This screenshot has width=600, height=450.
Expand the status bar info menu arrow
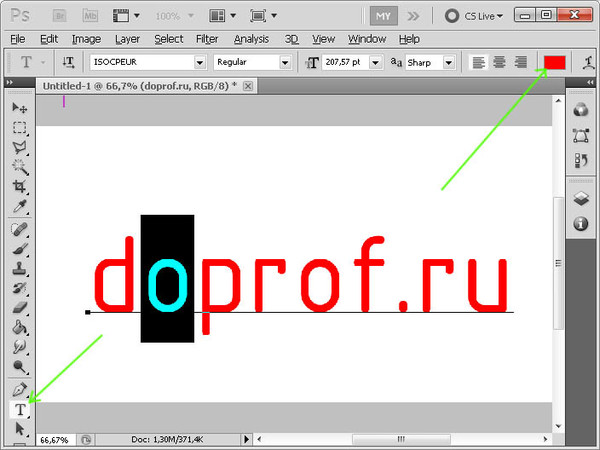coord(246,439)
